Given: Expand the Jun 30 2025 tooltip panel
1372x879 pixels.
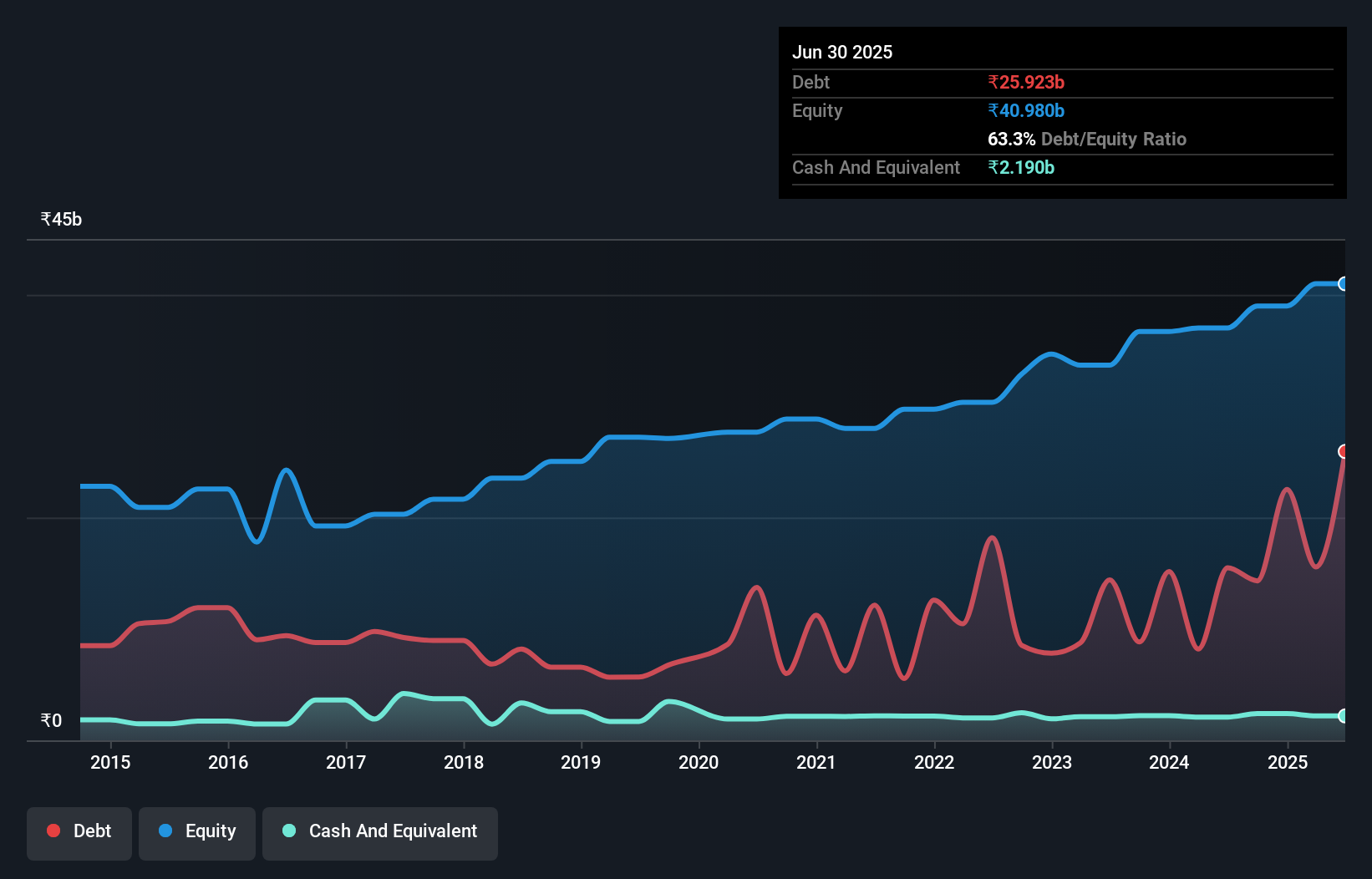Looking at the screenshot, I should 842,52.
